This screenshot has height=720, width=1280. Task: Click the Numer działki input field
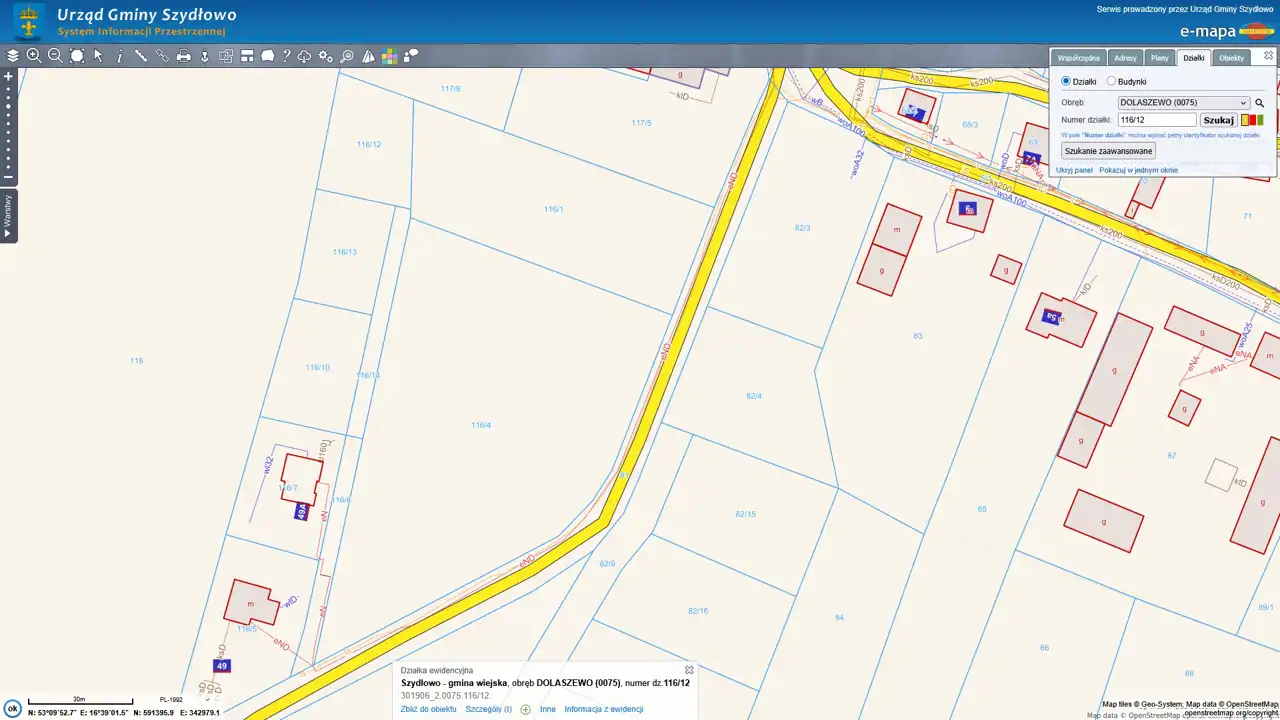(1157, 120)
